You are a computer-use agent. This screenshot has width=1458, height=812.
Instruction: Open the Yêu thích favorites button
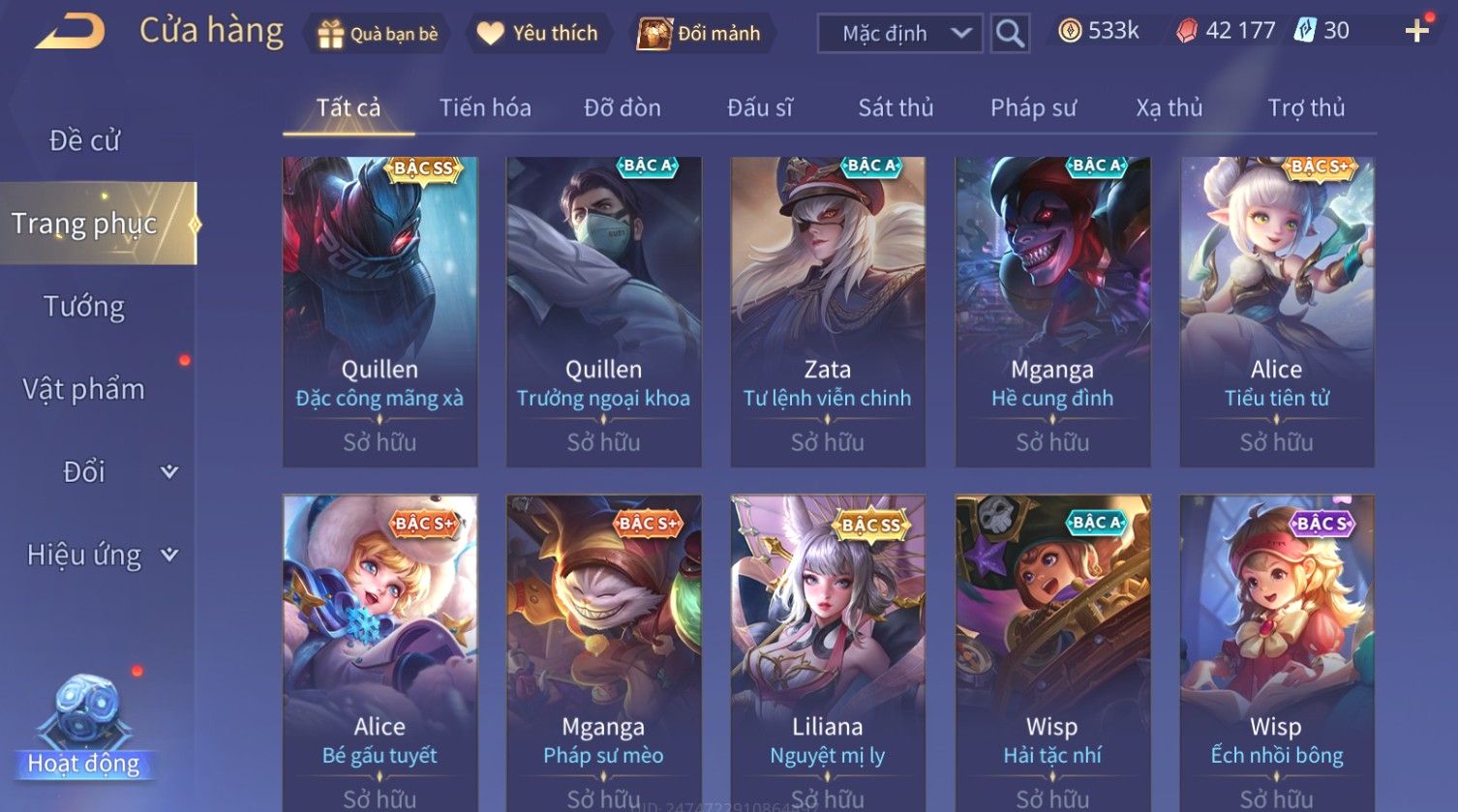click(x=537, y=34)
